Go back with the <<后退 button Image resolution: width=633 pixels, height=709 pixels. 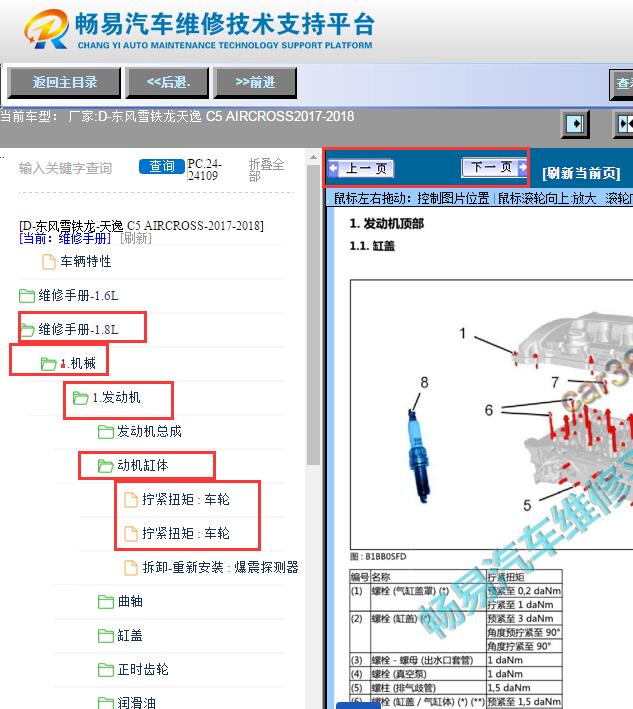point(168,82)
